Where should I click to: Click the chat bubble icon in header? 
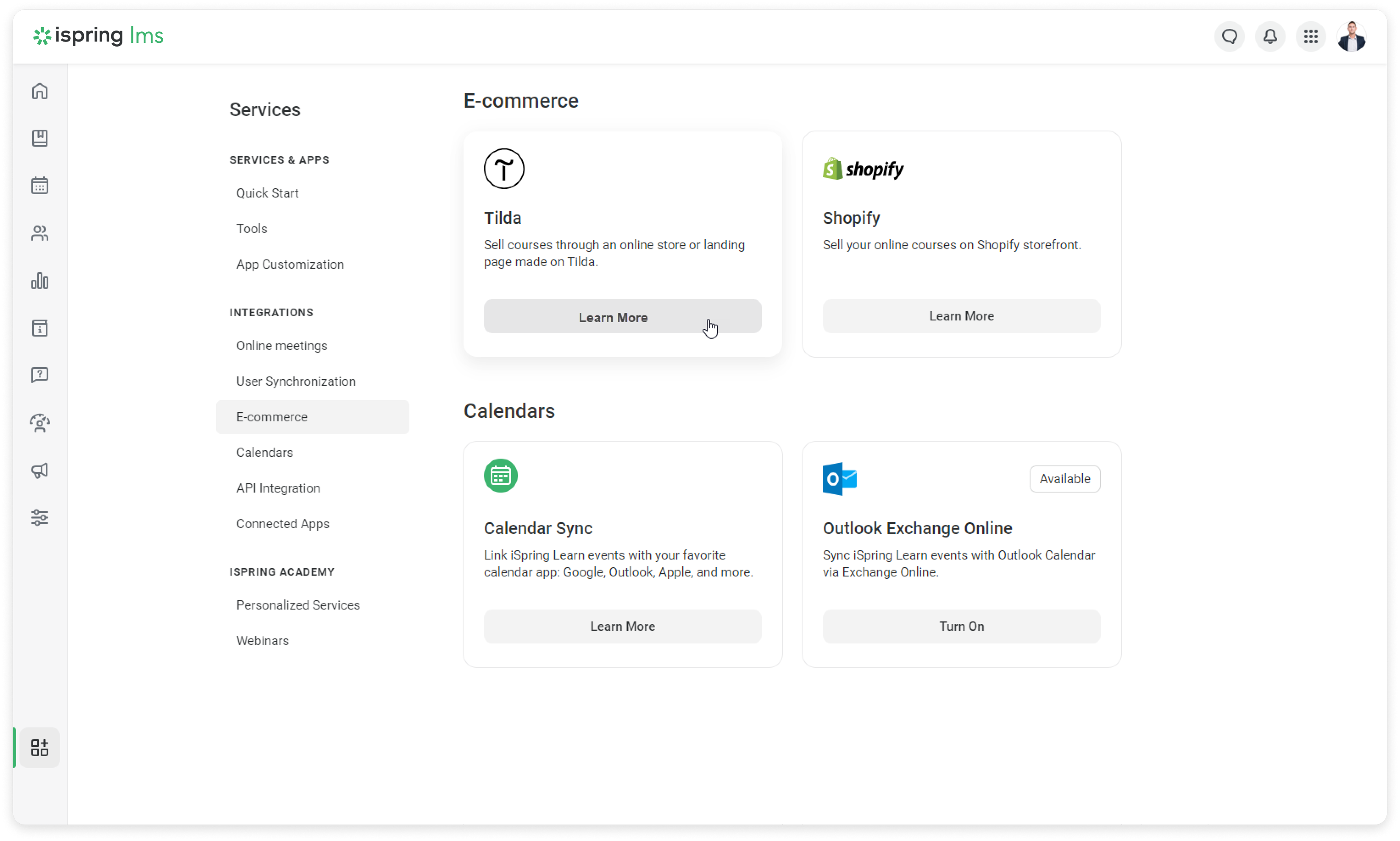[x=1229, y=37]
